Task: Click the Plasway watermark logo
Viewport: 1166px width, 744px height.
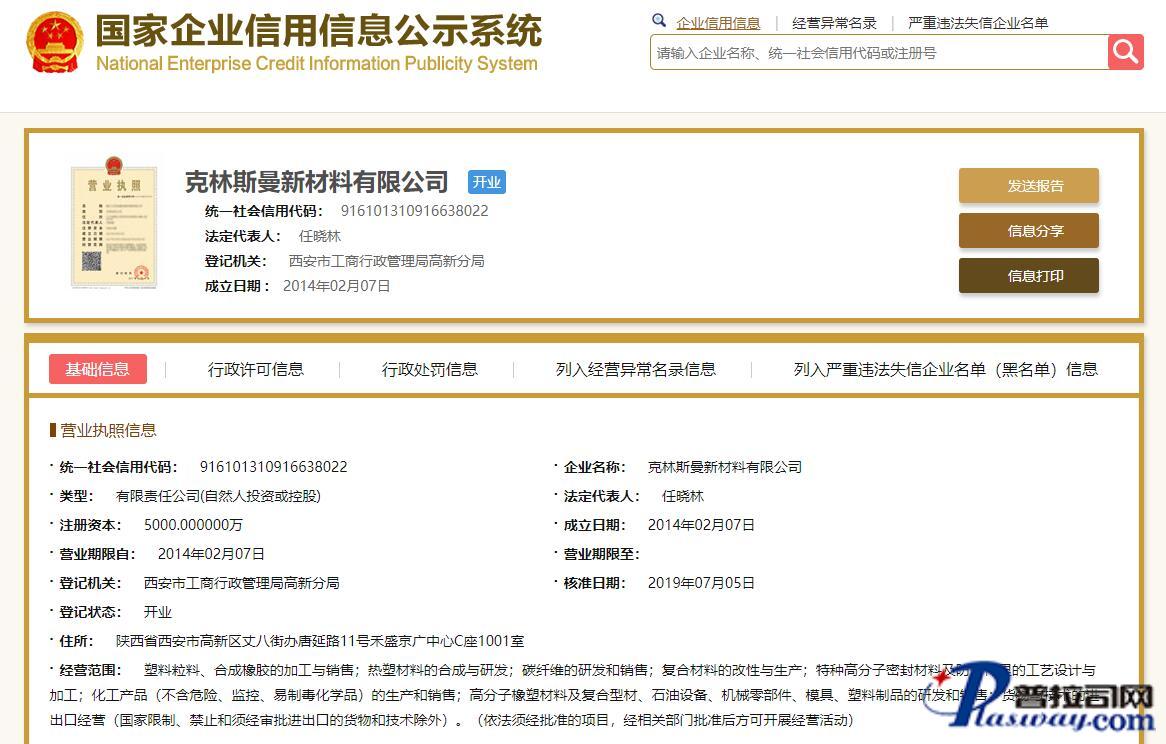Action: [x=1040, y=700]
